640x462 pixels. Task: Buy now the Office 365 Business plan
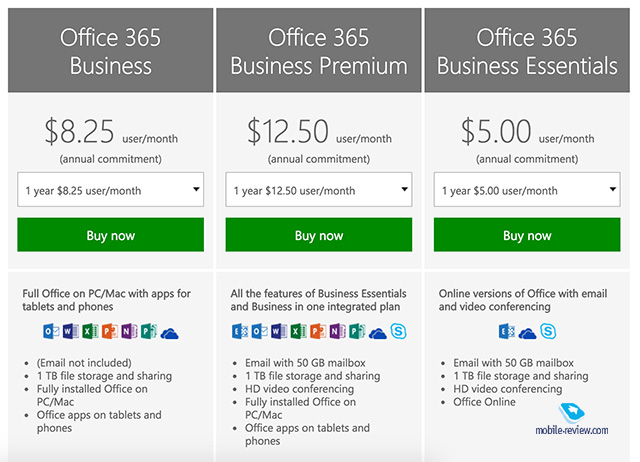tap(111, 235)
